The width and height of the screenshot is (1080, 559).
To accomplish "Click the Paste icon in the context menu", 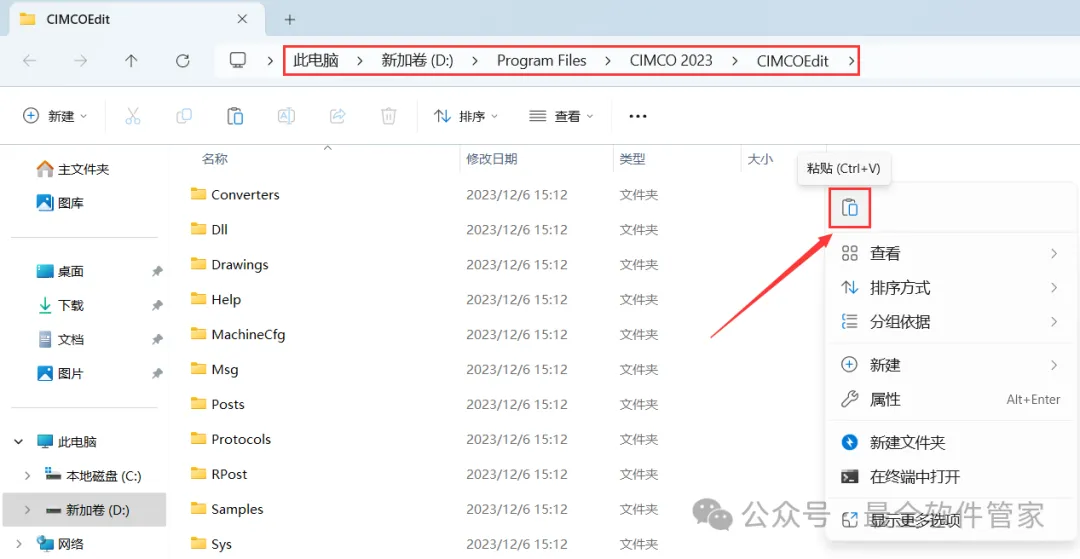I will [x=850, y=207].
